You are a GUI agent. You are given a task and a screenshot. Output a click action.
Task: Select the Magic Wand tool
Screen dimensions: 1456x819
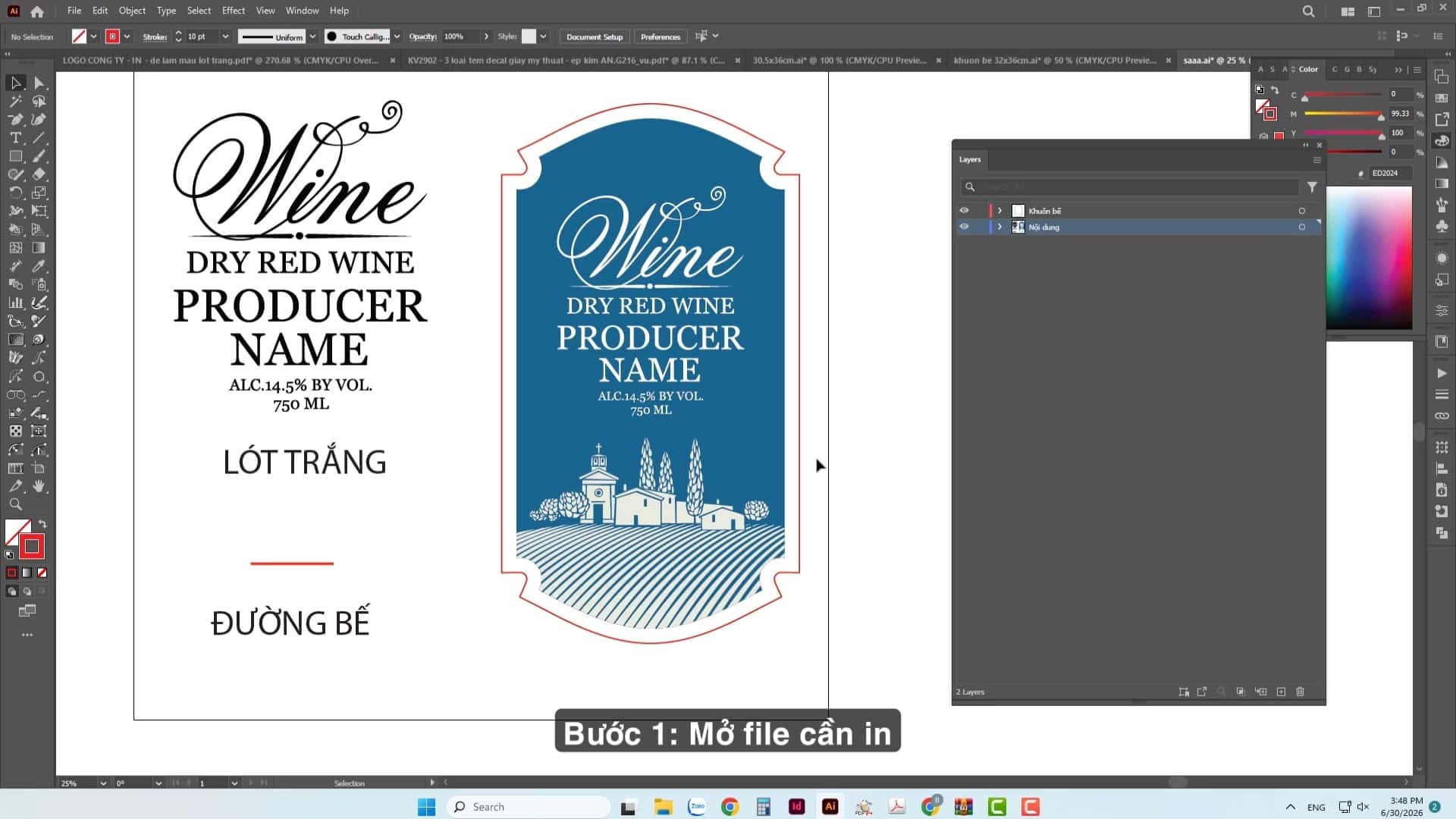tap(16, 101)
